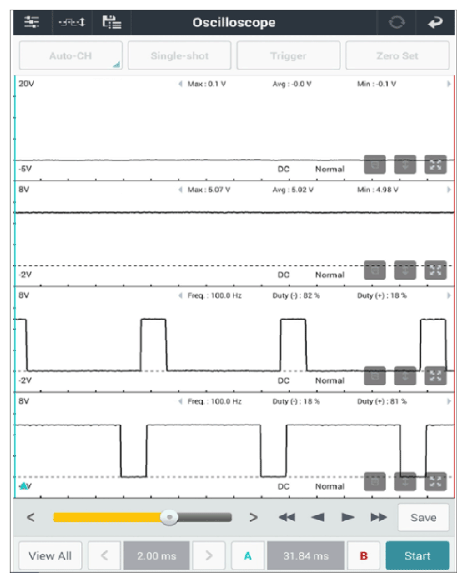Toggle DC coupling on channel two
The image size is (466, 582).
(x=283, y=275)
